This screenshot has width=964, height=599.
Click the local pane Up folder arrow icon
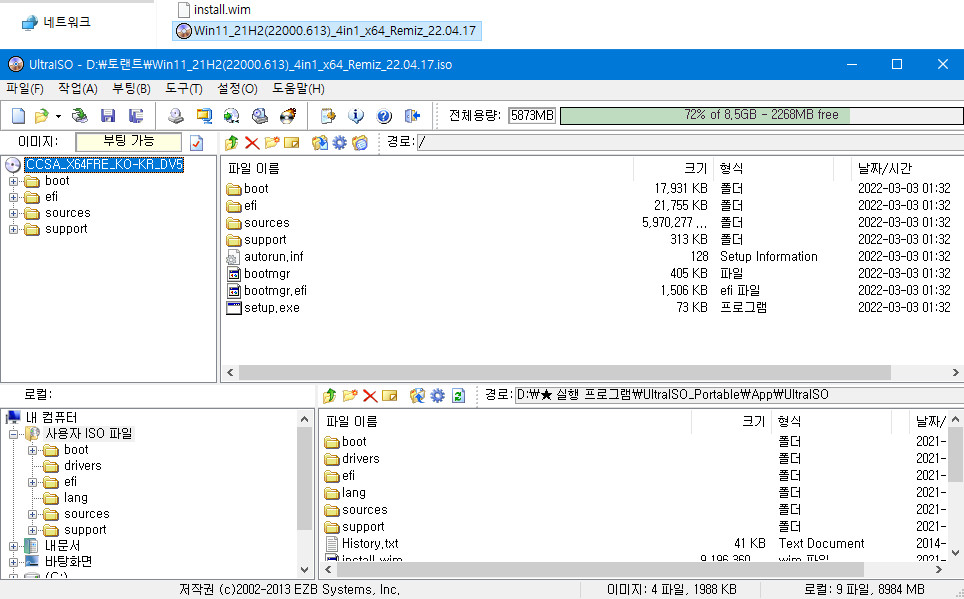coord(330,395)
